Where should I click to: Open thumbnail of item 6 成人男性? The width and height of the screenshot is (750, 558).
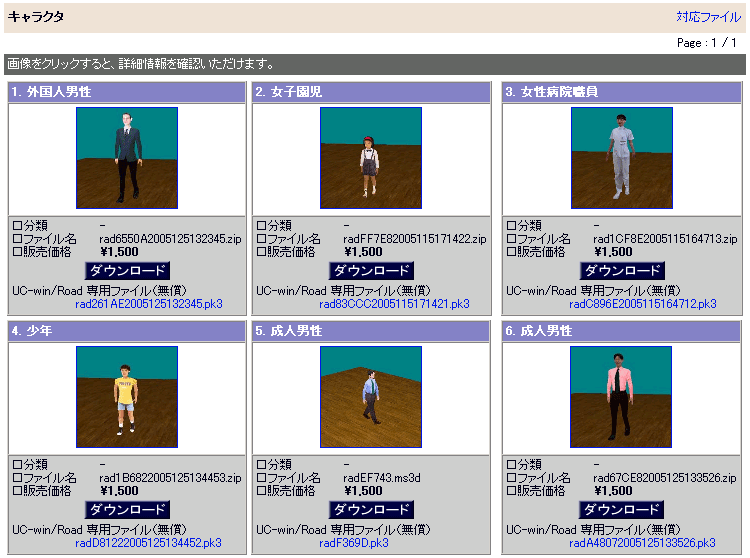point(621,397)
